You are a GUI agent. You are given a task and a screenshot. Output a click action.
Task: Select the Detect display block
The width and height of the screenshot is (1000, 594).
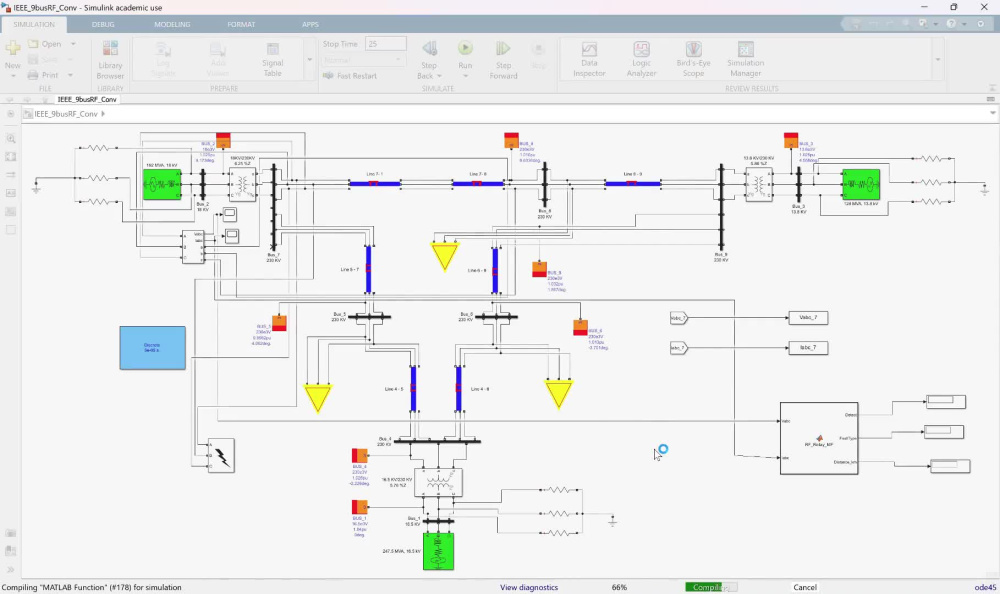click(946, 401)
